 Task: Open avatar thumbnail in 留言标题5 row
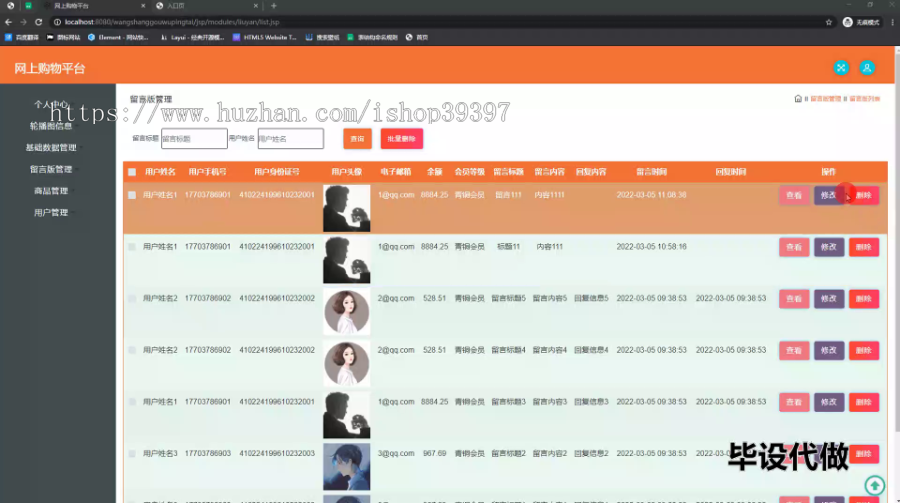click(x=346, y=311)
